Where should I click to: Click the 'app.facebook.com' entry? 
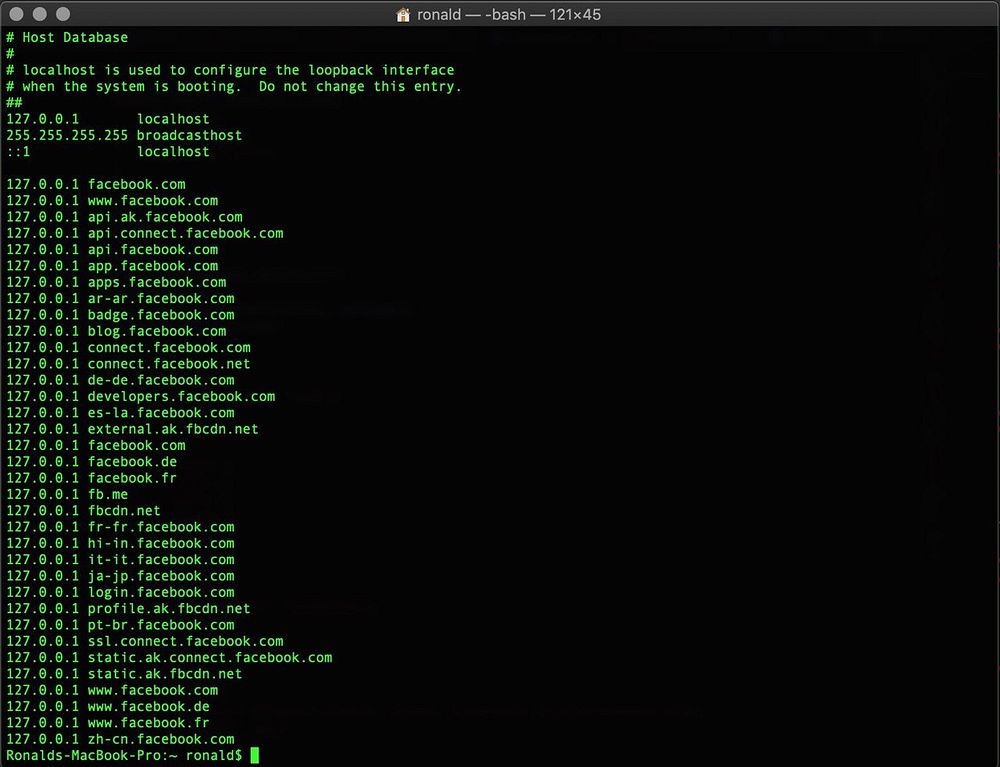coord(153,266)
